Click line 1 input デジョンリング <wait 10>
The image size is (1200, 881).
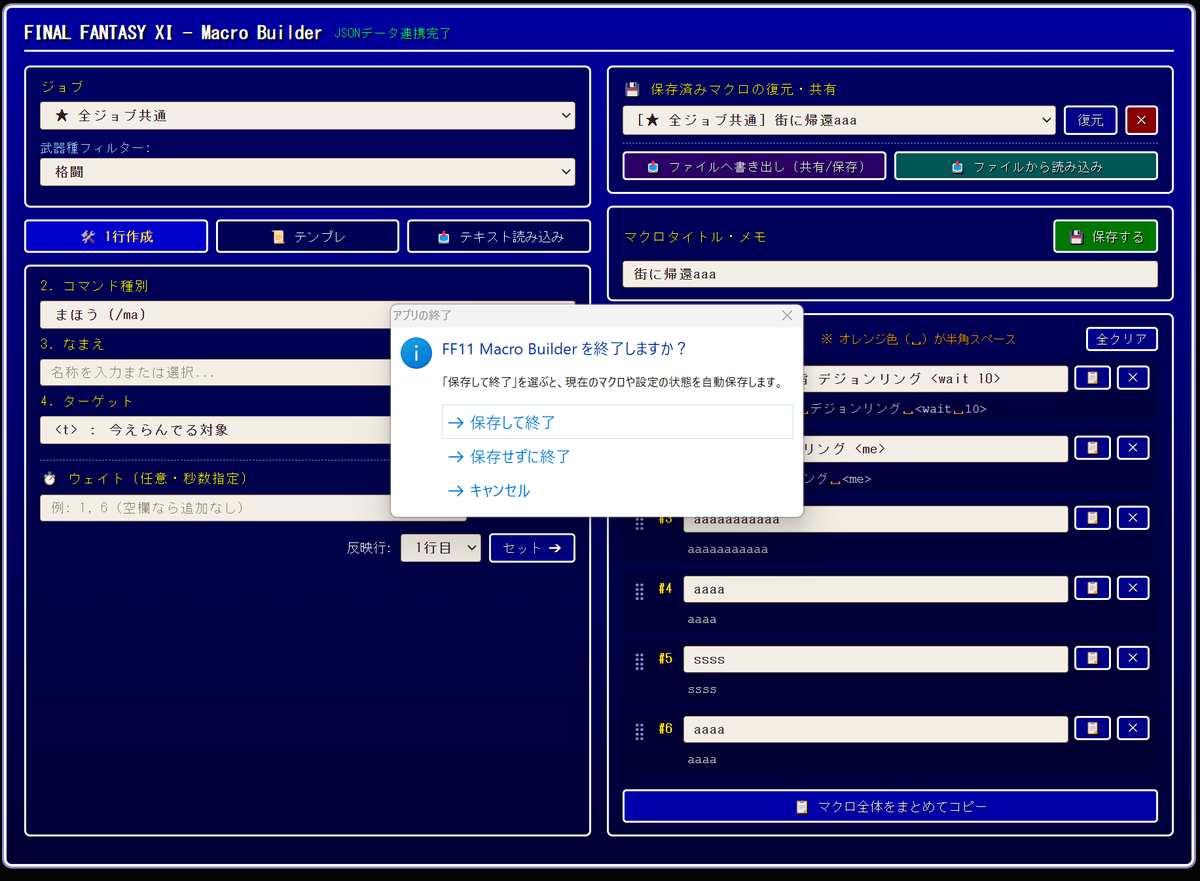coord(935,379)
